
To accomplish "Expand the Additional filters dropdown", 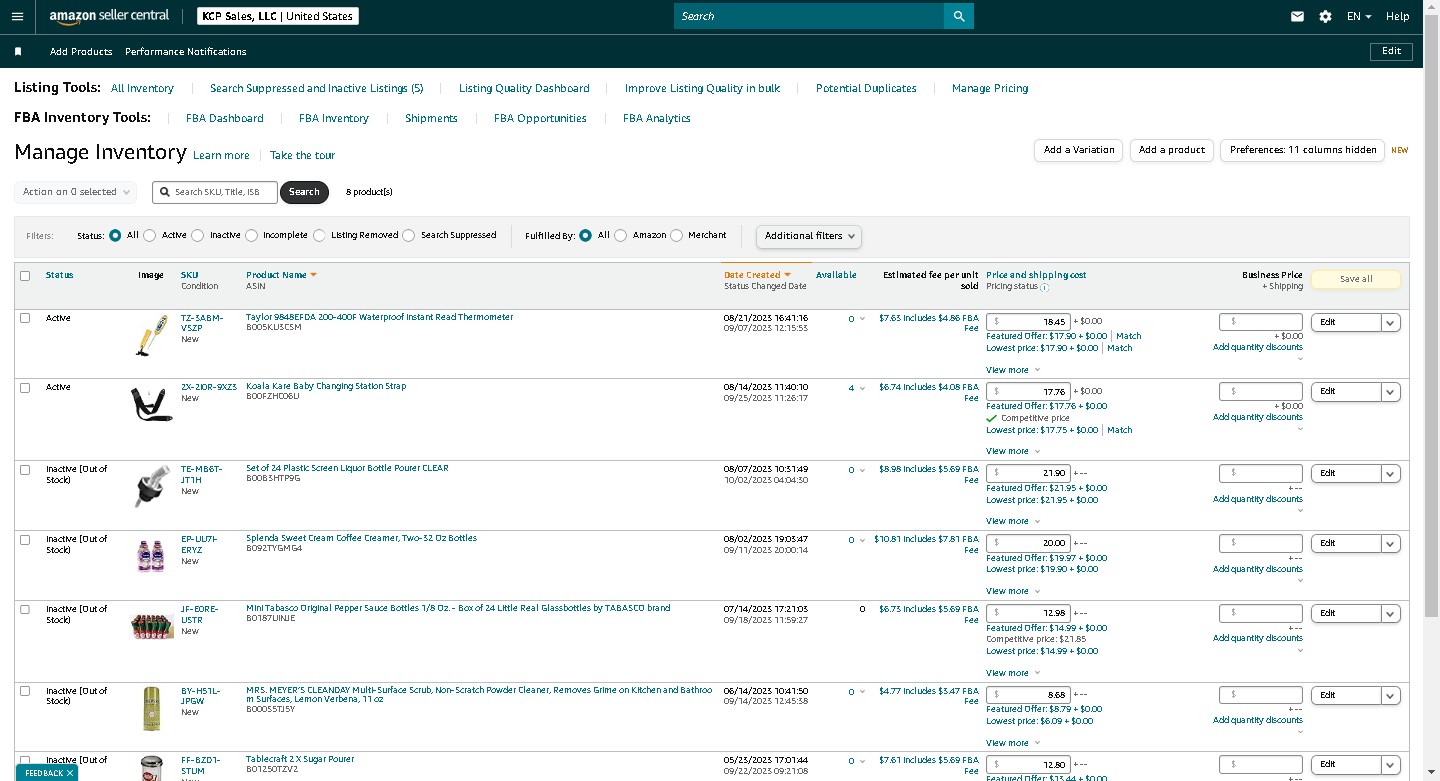I will click(809, 236).
